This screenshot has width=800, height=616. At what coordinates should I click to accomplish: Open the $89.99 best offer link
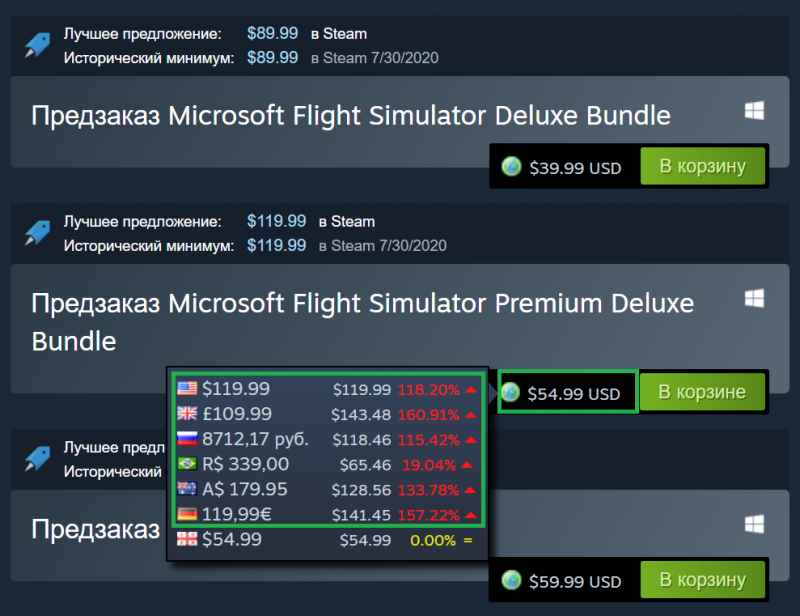[272, 34]
